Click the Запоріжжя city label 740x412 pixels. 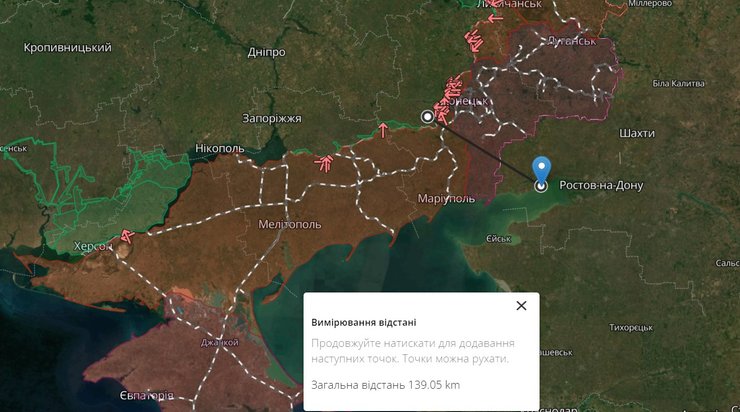pyautogui.click(x=272, y=118)
